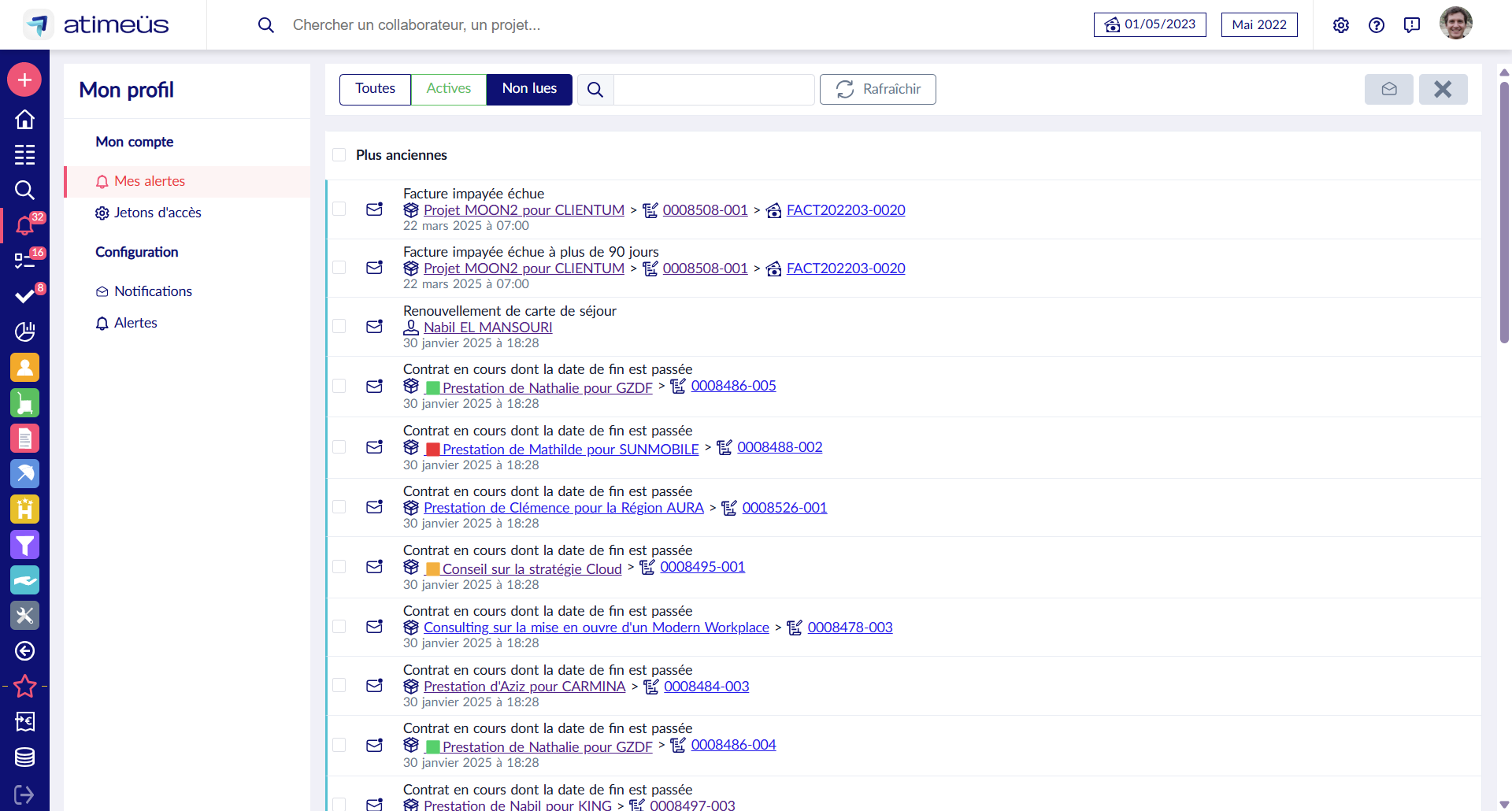1512x811 pixels.
Task: Switch to the 'Toutes' filter tab
Action: click(x=375, y=89)
